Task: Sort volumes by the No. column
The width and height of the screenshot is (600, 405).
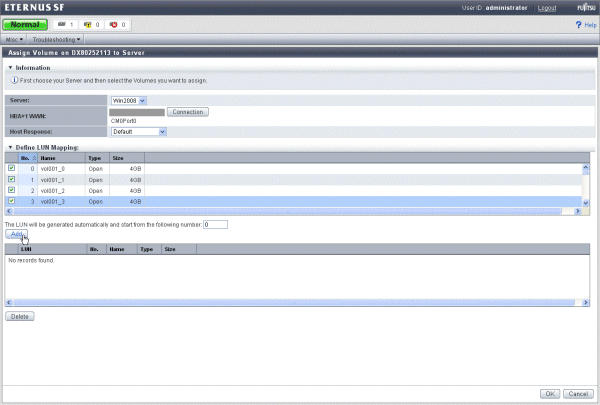Action: click(28, 158)
